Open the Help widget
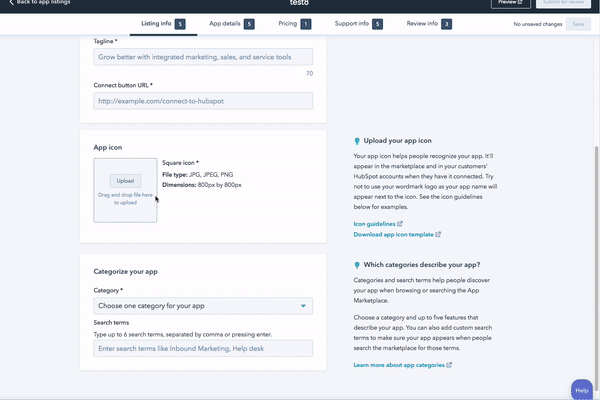Image resolution: width=600 pixels, height=400 pixels. click(x=582, y=388)
